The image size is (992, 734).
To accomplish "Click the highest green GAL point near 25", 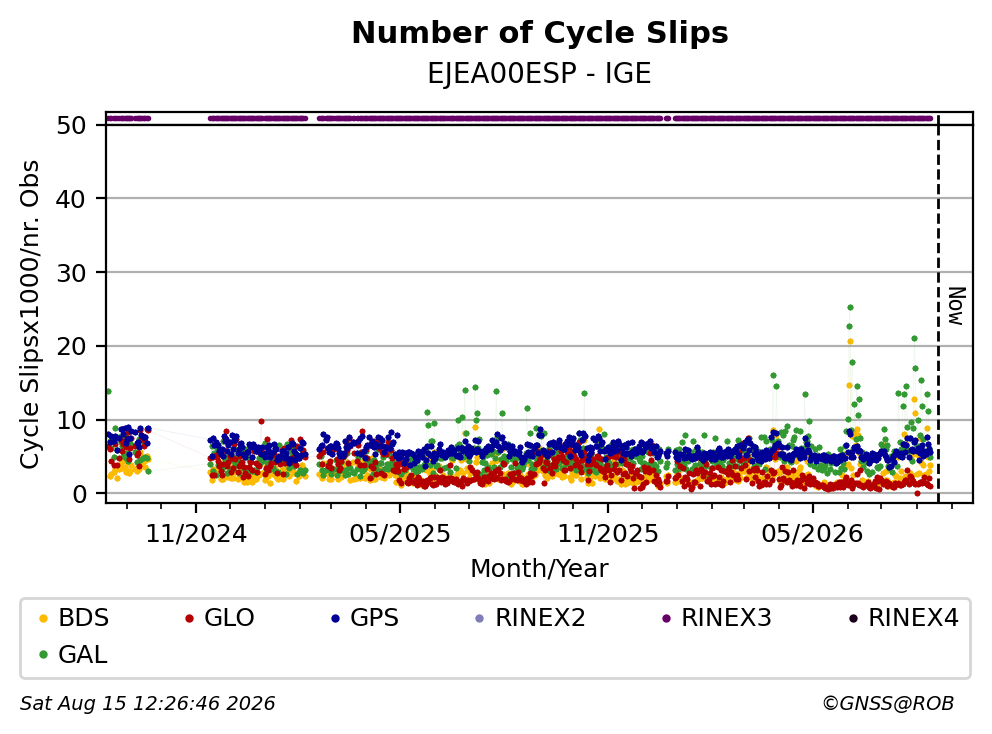I will click(850, 308).
